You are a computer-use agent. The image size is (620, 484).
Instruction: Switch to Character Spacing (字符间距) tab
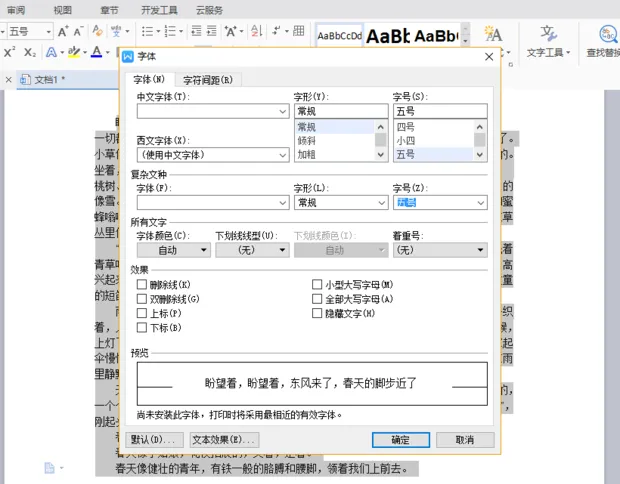tap(208, 80)
